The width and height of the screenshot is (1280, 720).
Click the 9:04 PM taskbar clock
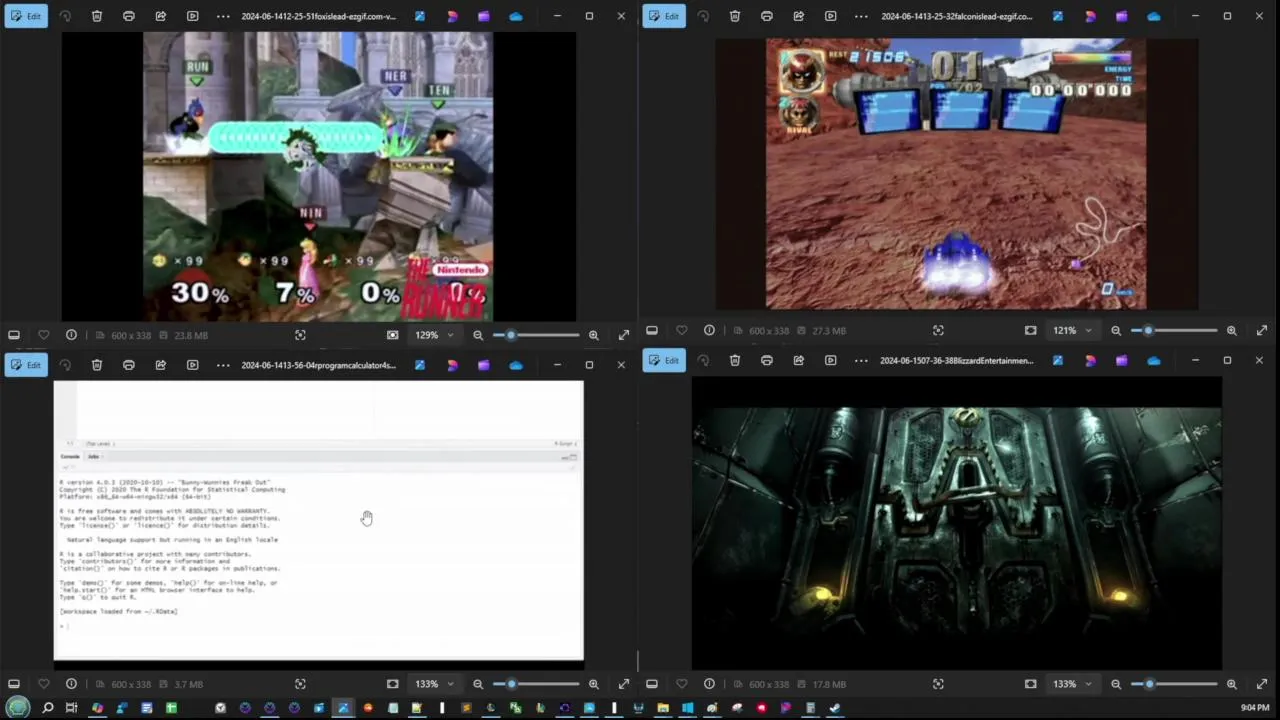(x=1255, y=708)
